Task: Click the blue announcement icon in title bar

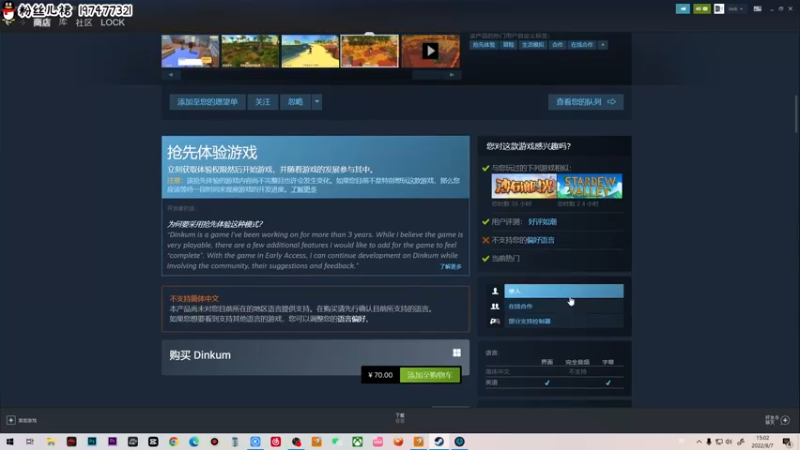Action: (683, 9)
